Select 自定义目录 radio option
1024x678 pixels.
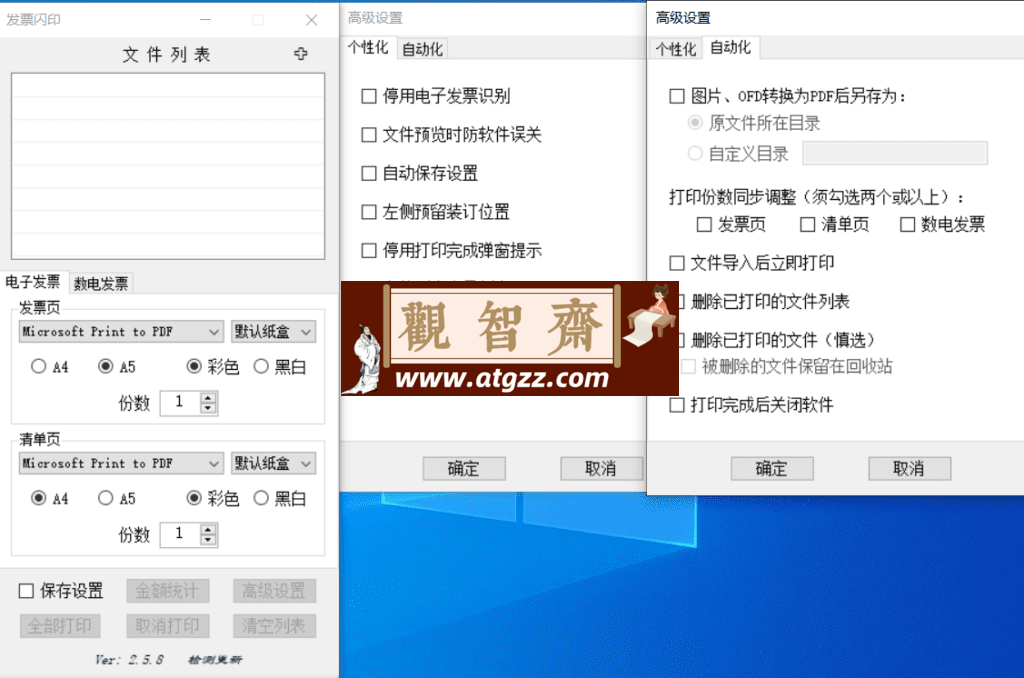(x=696, y=153)
